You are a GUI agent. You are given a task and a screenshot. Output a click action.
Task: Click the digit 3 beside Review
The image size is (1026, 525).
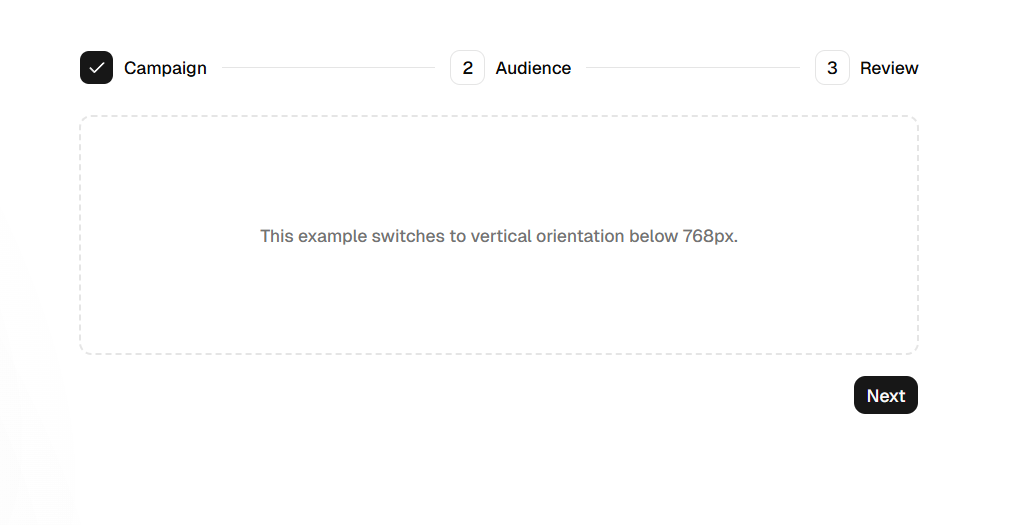tap(832, 68)
